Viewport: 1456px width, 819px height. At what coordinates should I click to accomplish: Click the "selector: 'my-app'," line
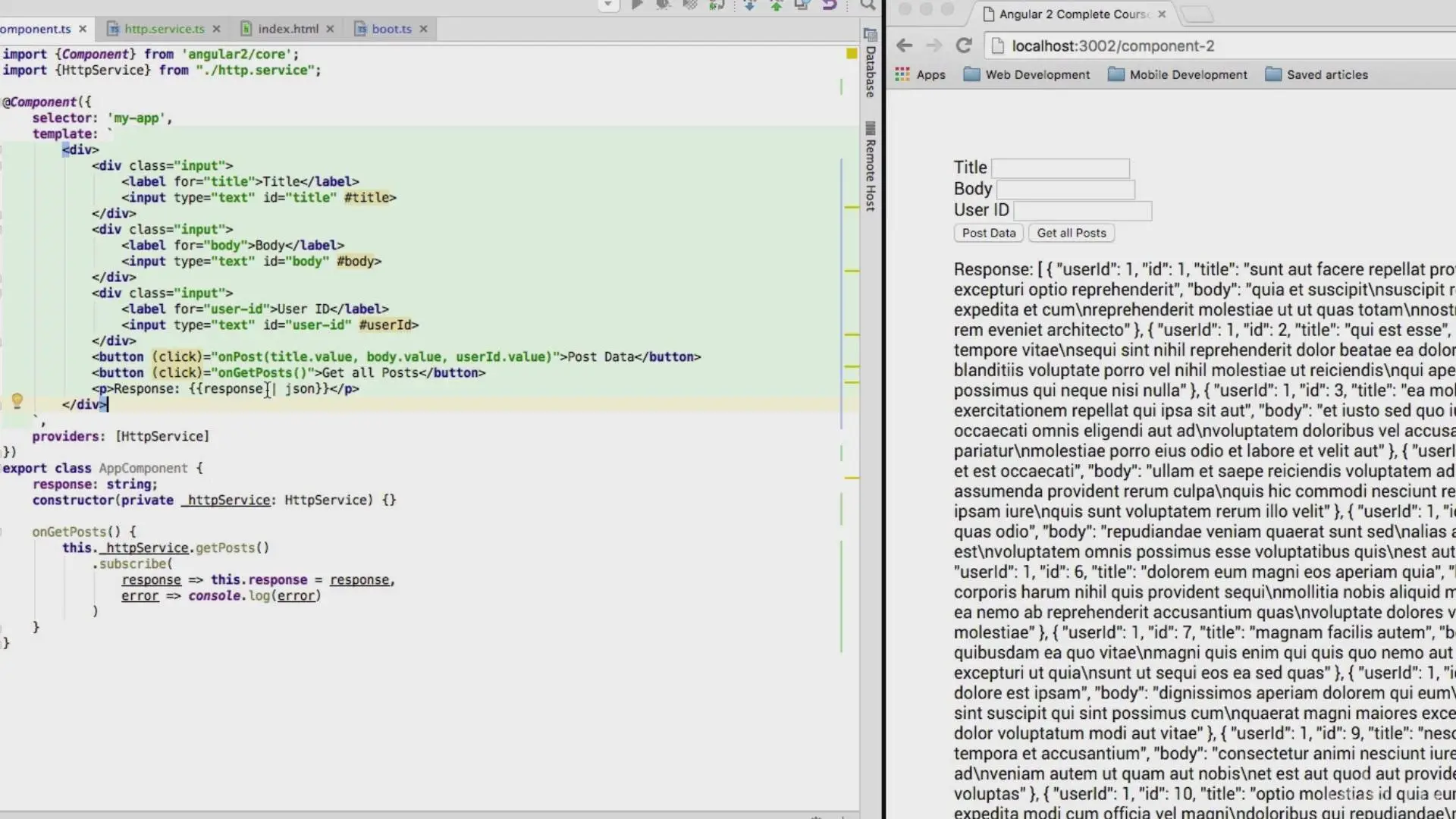coord(102,118)
